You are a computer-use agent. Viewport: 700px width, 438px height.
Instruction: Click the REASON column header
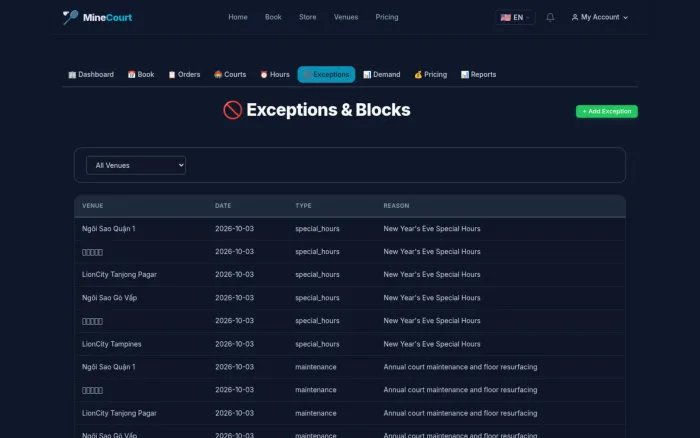coord(396,206)
